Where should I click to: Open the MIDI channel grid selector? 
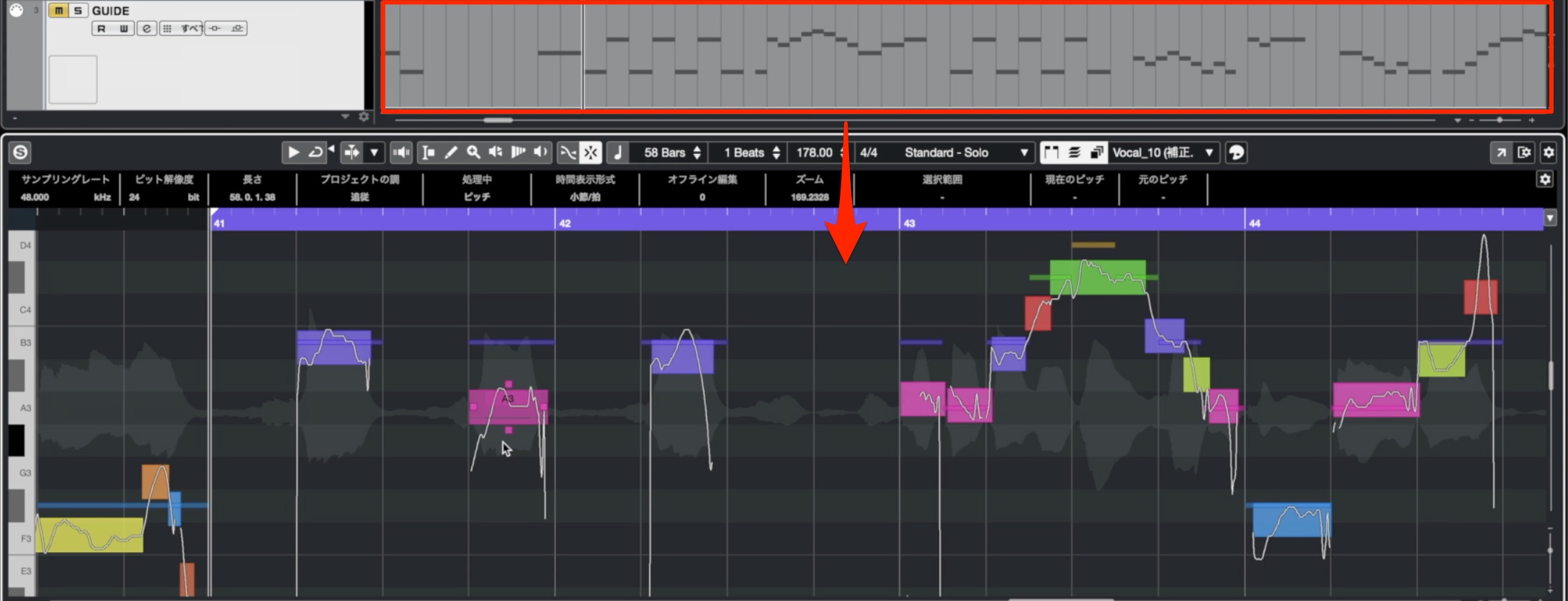point(168,28)
